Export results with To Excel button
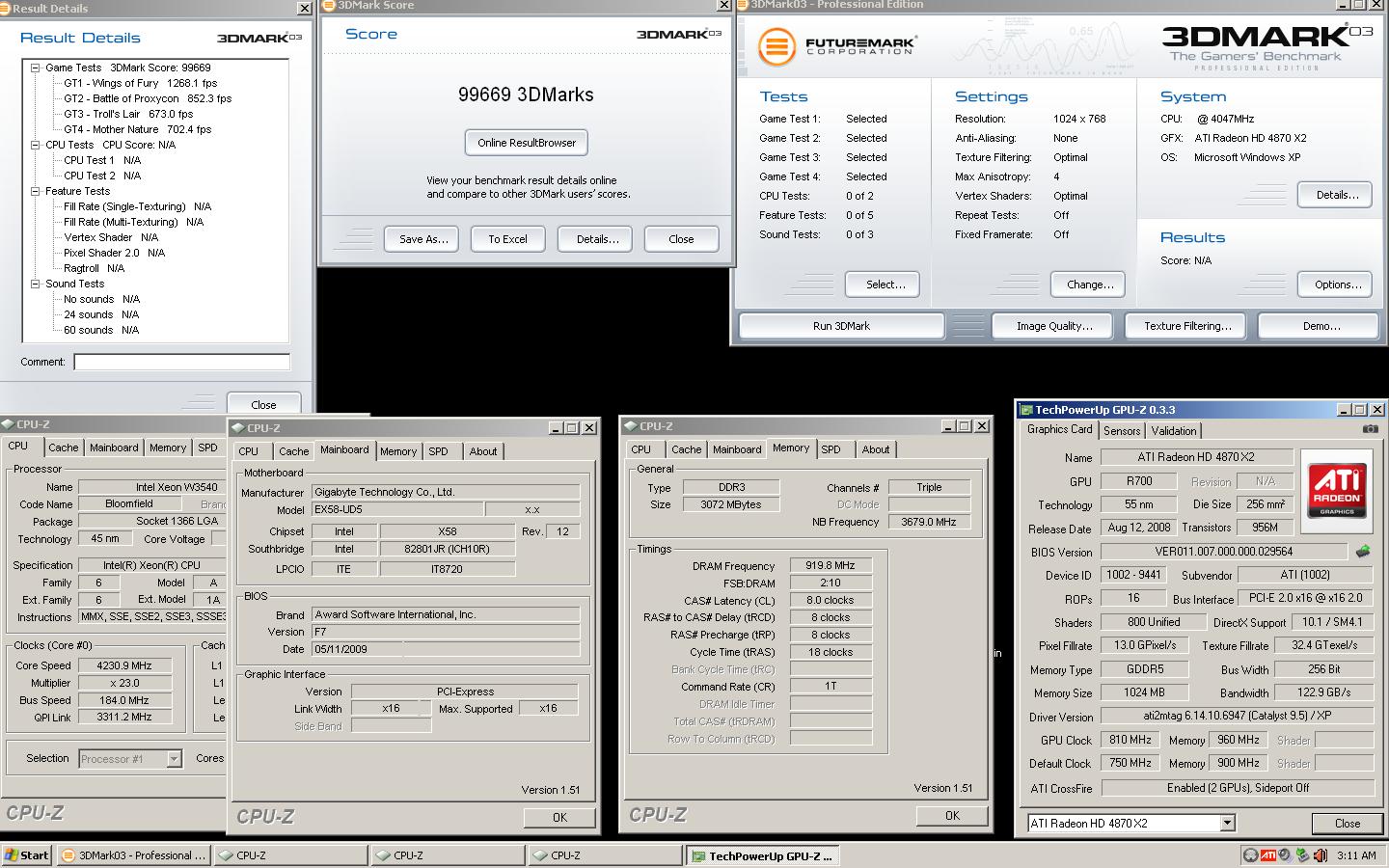 (x=507, y=239)
